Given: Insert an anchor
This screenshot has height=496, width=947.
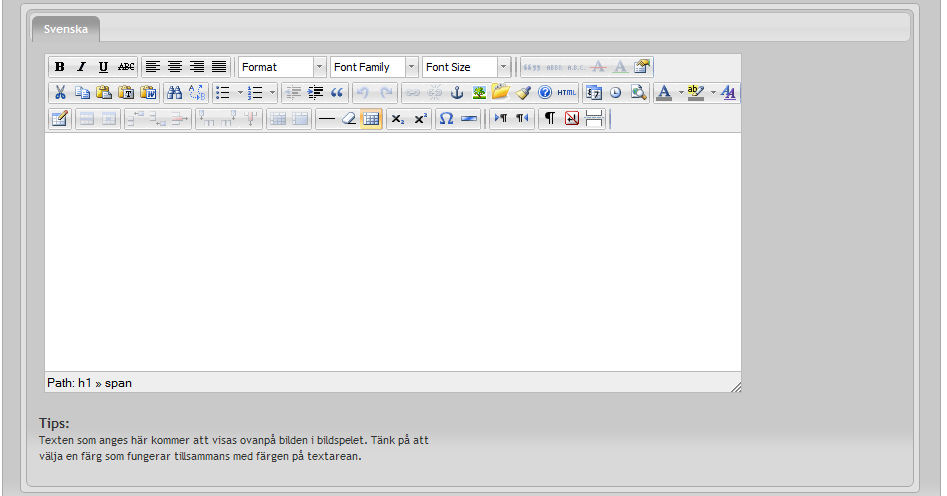Looking at the screenshot, I should pyautogui.click(x=457, y=93).
